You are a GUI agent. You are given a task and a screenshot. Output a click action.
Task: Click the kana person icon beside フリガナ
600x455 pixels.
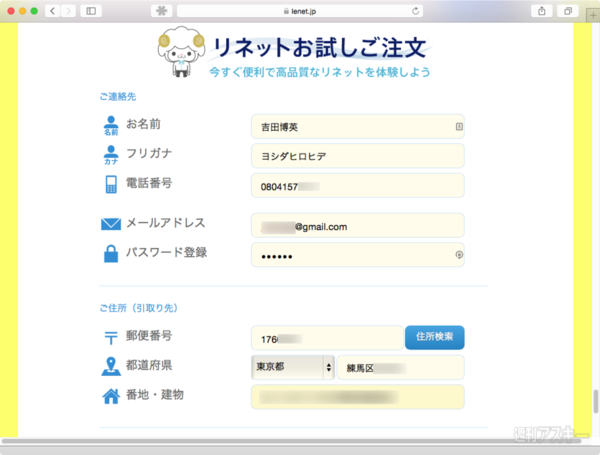(x=111, y=155)
